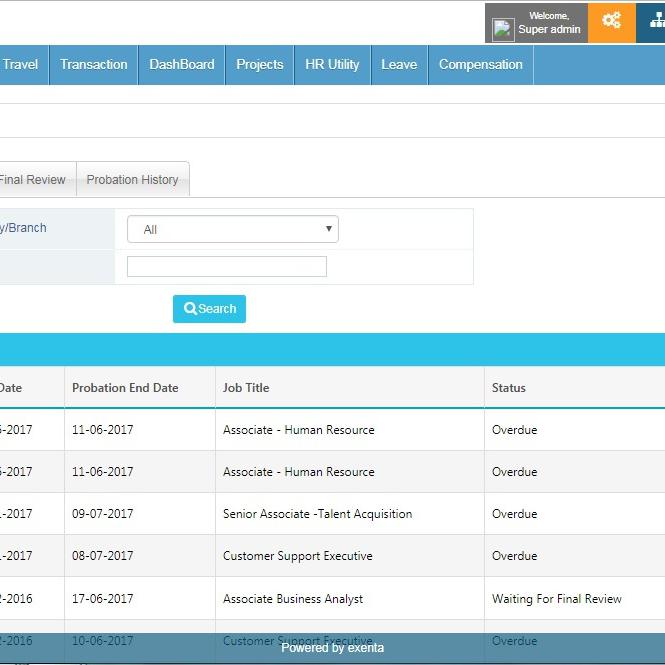Click the Welcome Super admin label
Image resolution: width=665 pixels, height=665 pixels.
tap(549, 23)
